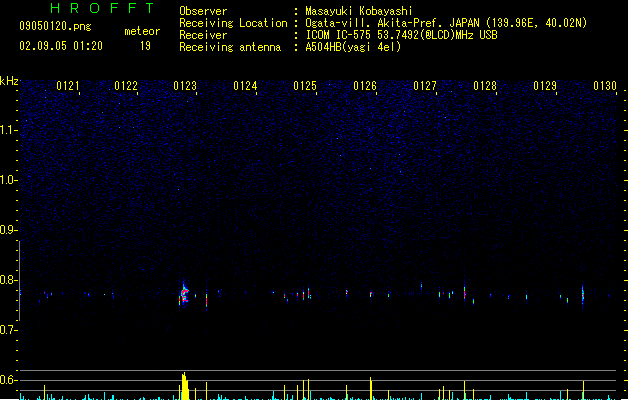
Task: Click the 0.9 kHz axis label
Action: pos(9,230)
